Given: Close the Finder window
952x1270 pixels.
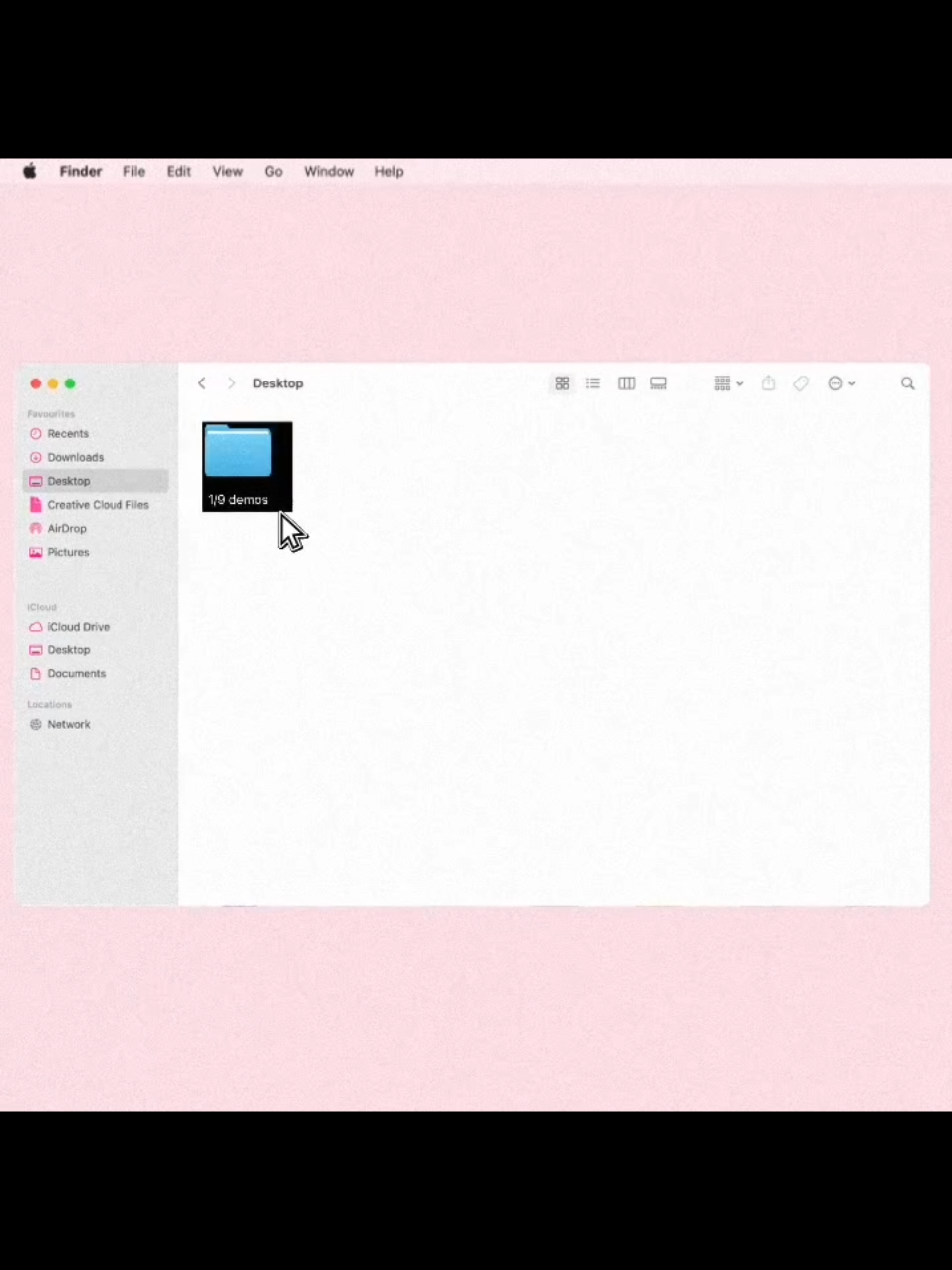Looking at the screenshot, I should pos(36,383).
